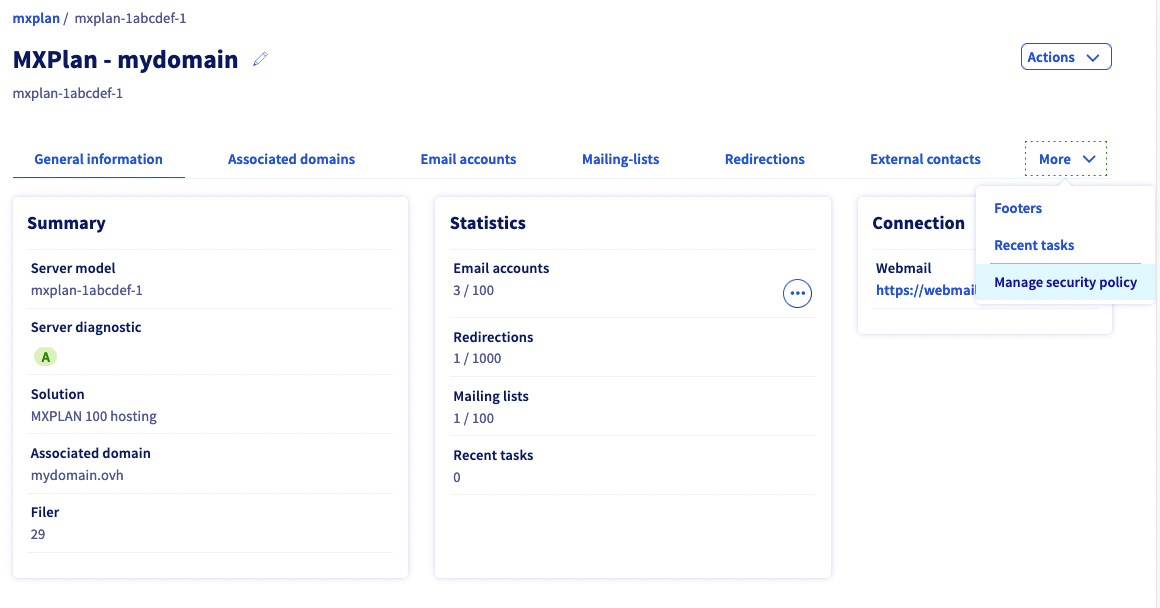This screenshot has width=1160, height=608.
Task: Click the pencil icon to rename MXPlan
Action: tap(260, 60)
